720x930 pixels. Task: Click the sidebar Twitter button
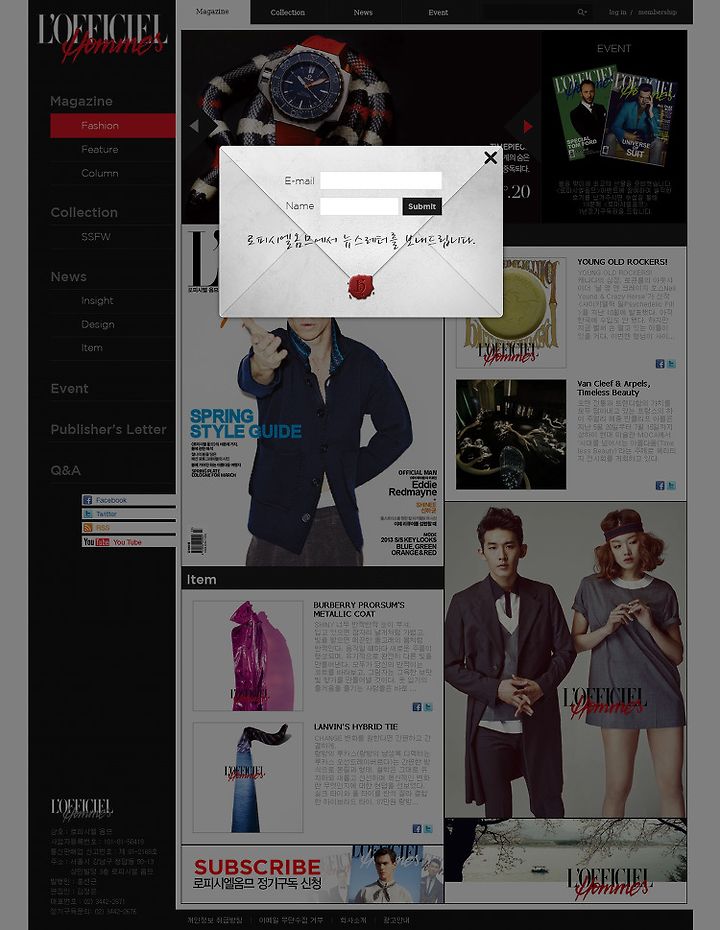point(129,514)
